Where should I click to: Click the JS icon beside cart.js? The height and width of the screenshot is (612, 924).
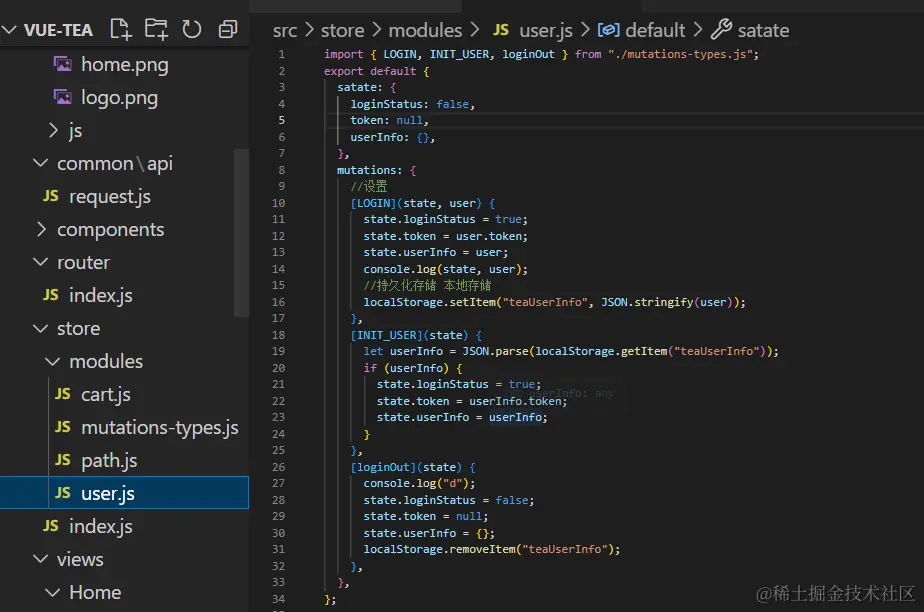pyautogui.click(x=62, y=394)
